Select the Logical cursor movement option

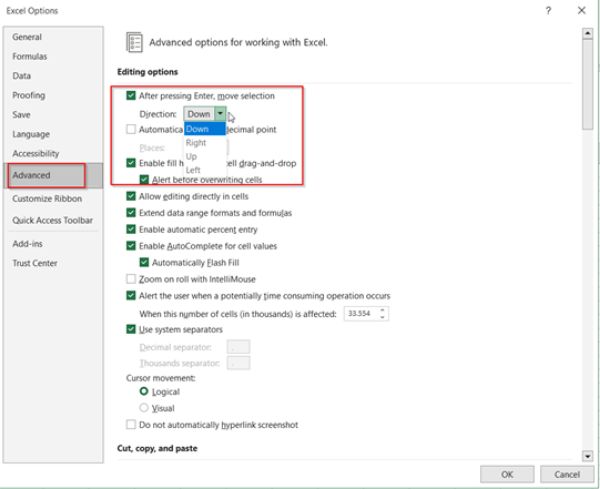coord(144,393)
